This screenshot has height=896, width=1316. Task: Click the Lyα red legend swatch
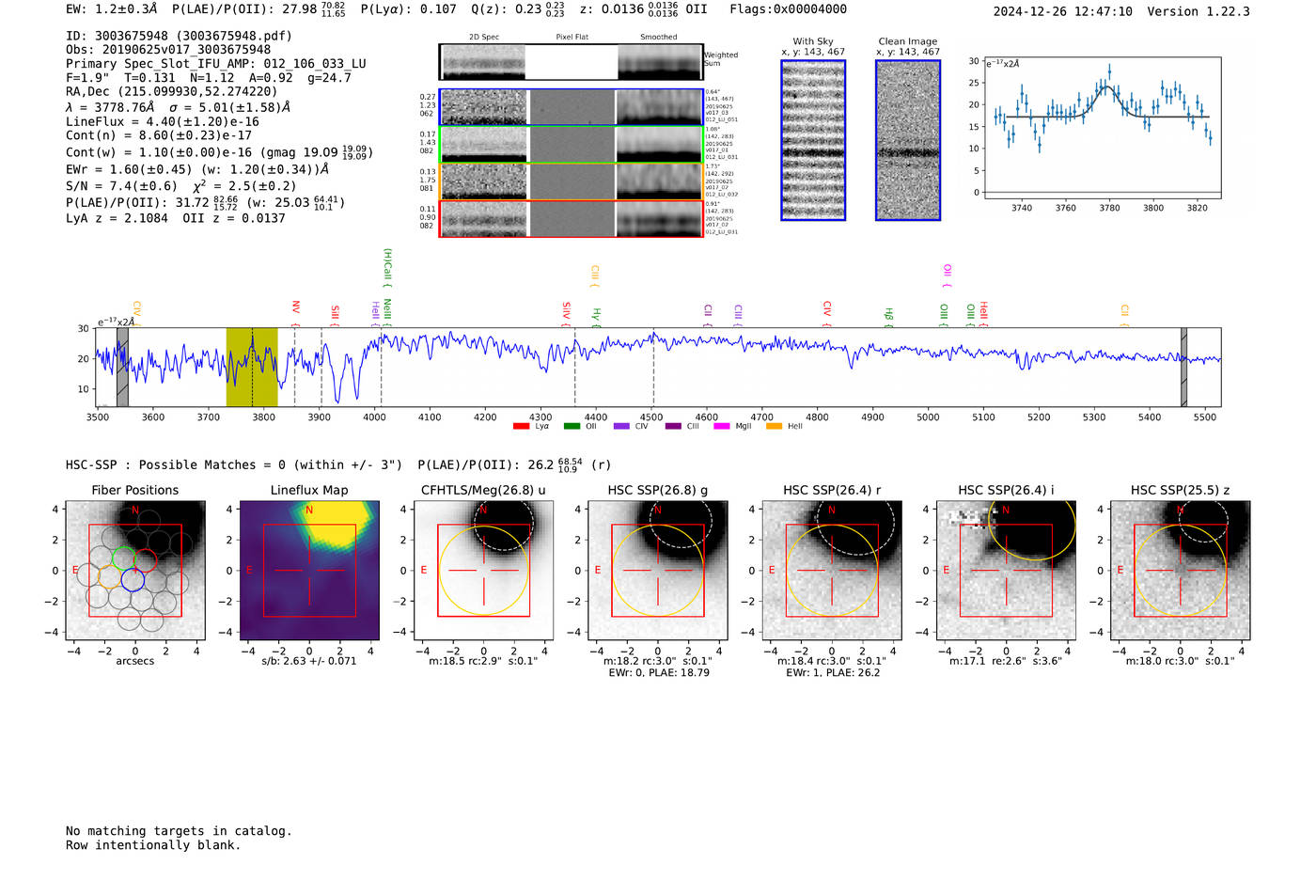tap(521, 427)
